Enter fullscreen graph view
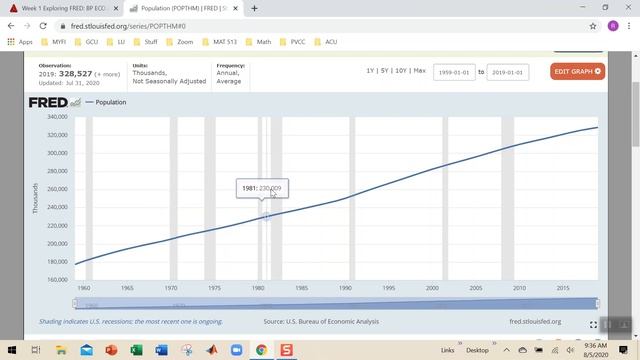The width and height of the screenshot is (640, 360). 593,324
